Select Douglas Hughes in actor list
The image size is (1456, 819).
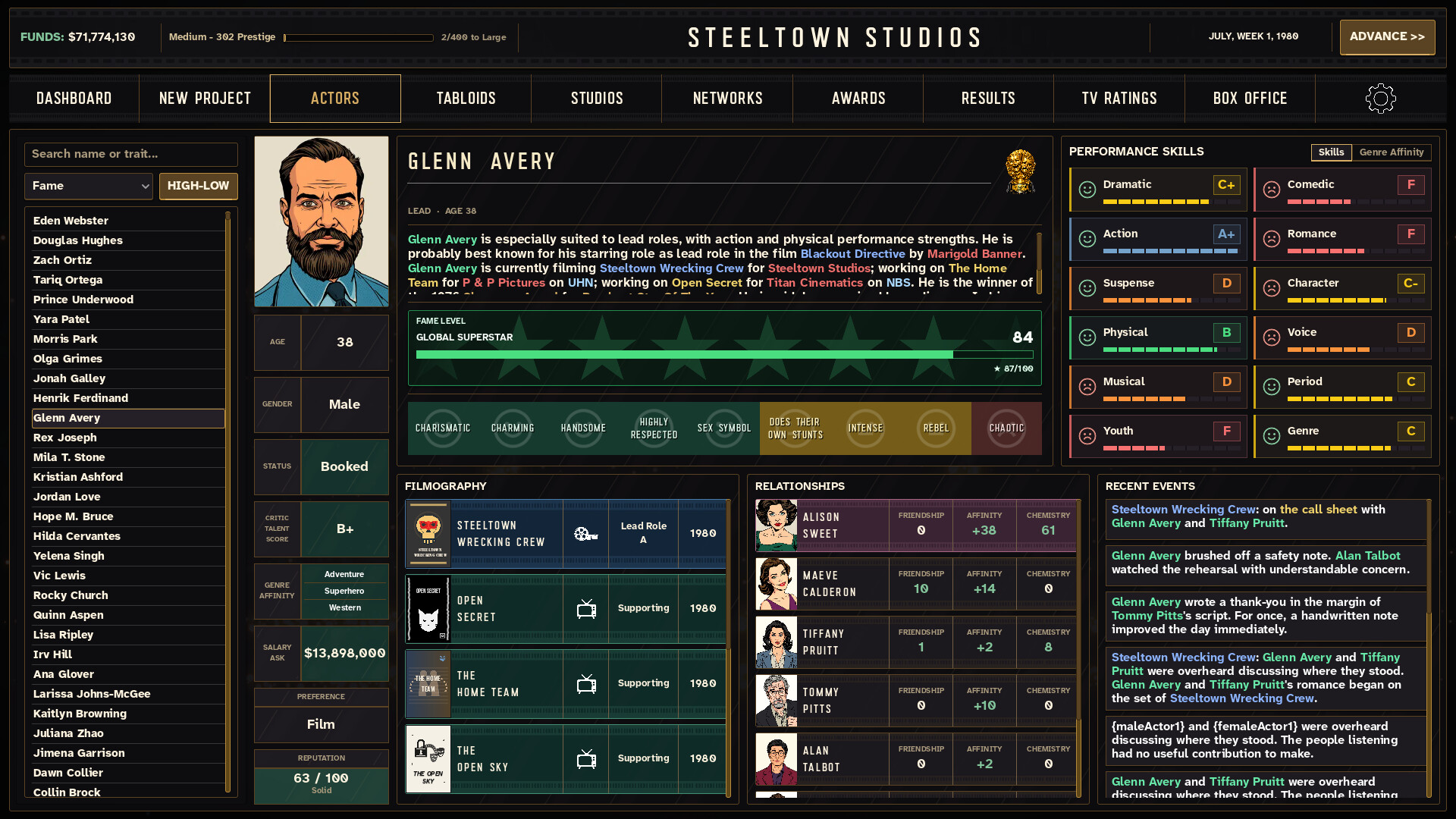(128, 240)
